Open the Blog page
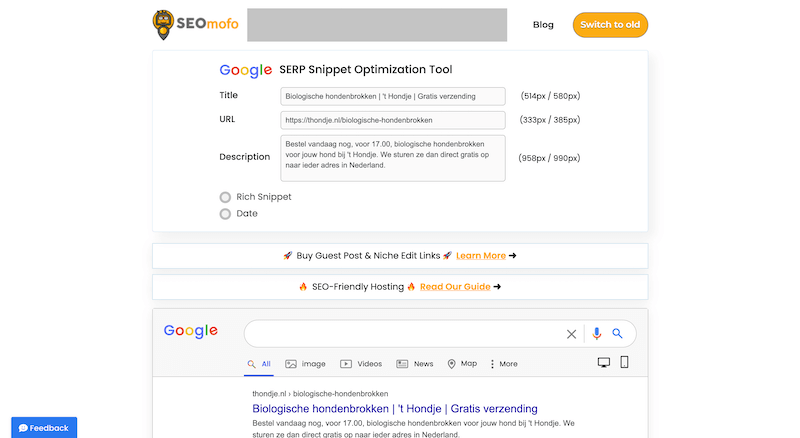The width and height of the screenshot is (800, 438). [x=543, y=25]
